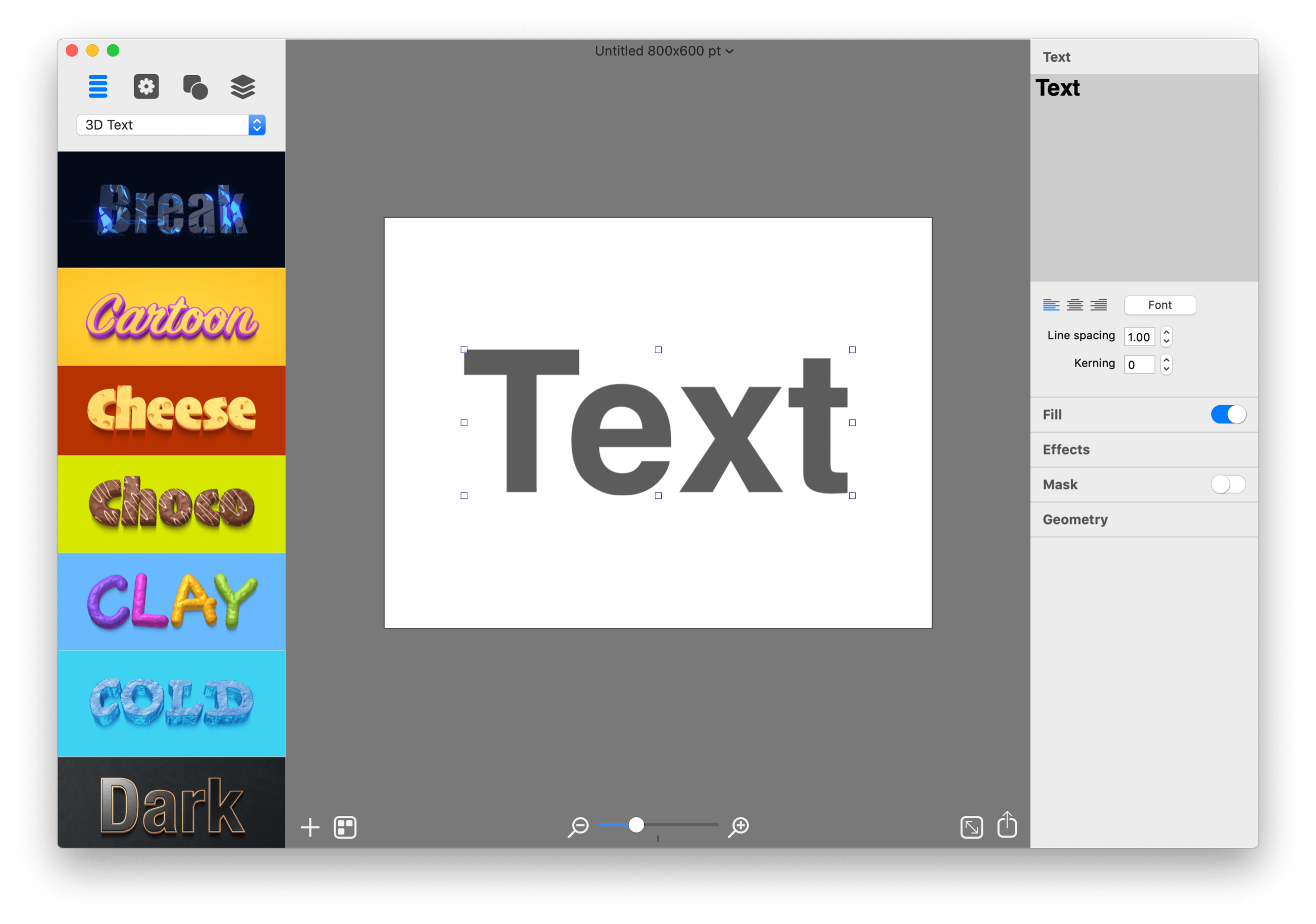Select the Choco style thumbnail
The height and width of the screenshot is (924, 1316).
[171, 503]
